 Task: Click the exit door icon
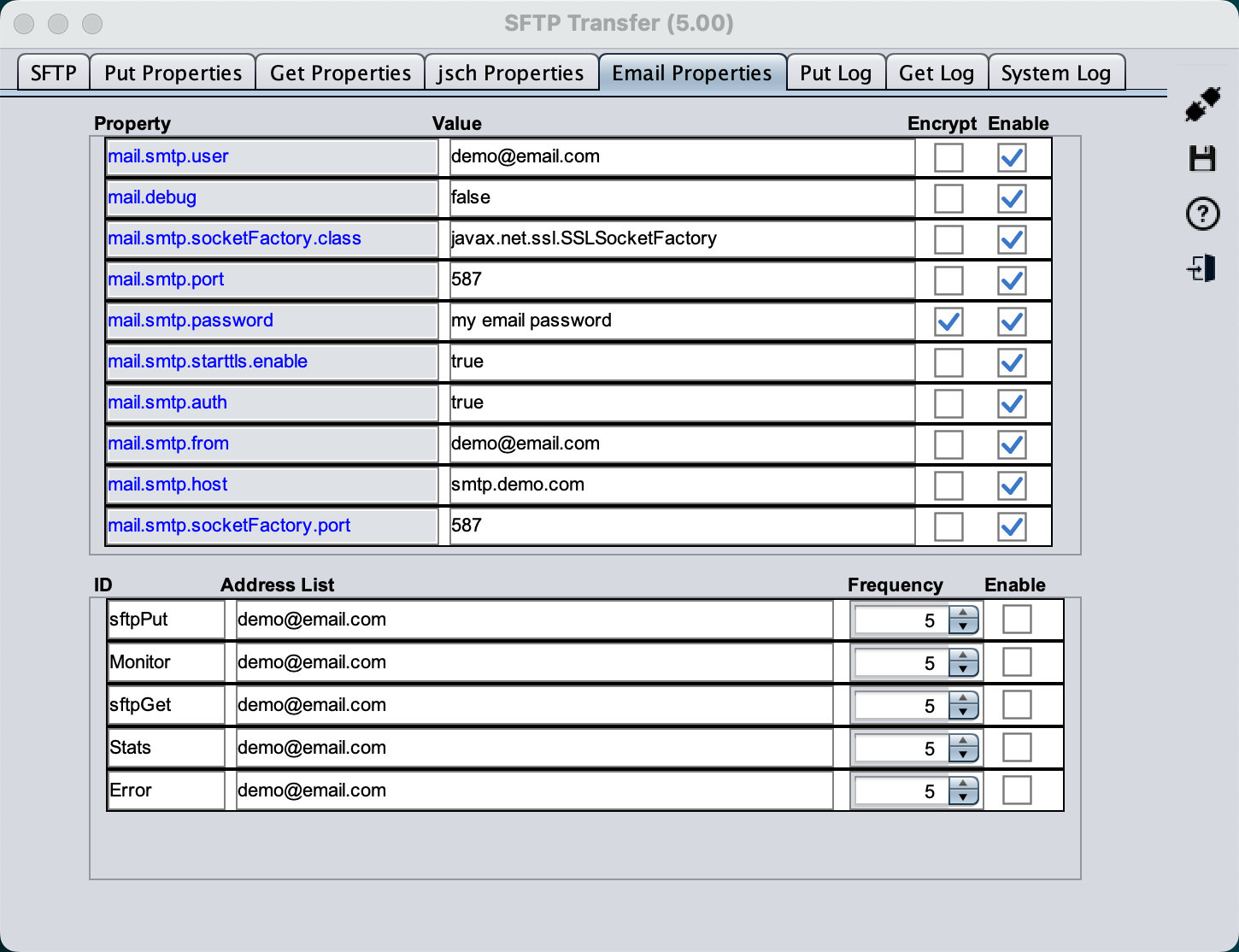click(1202, 268)
